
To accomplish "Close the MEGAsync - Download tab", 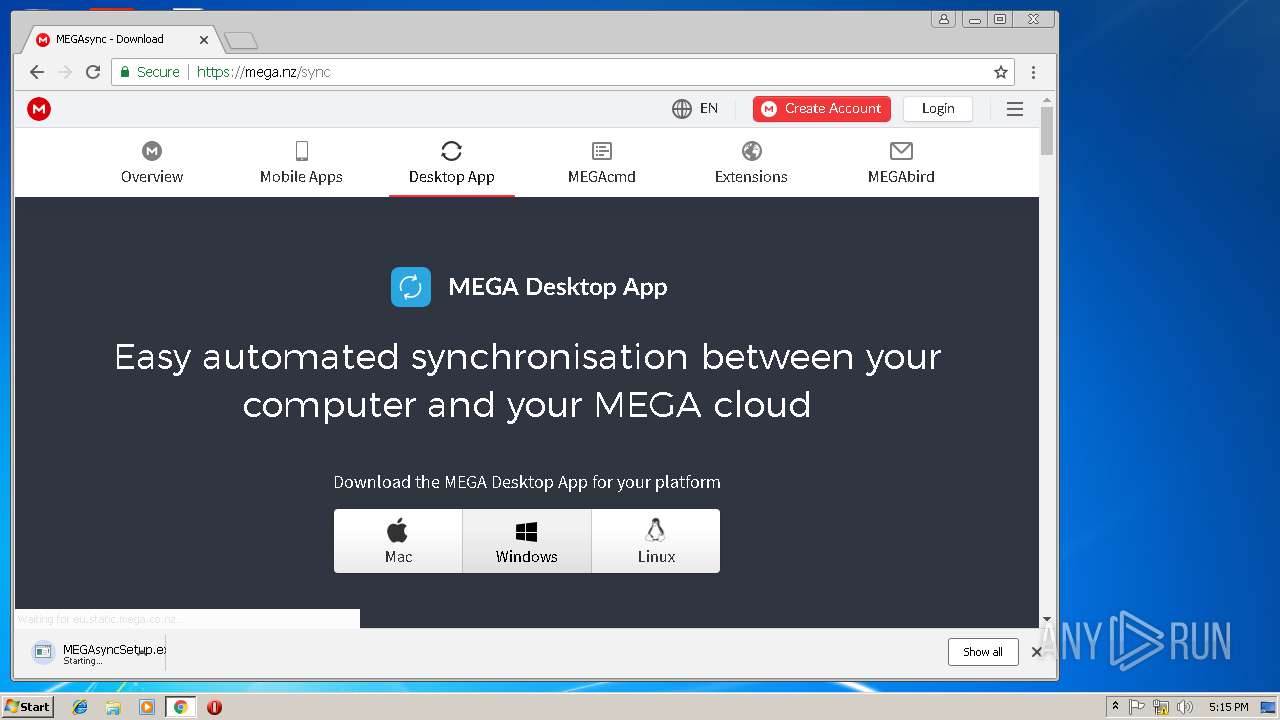I will [x=204, y=40].
